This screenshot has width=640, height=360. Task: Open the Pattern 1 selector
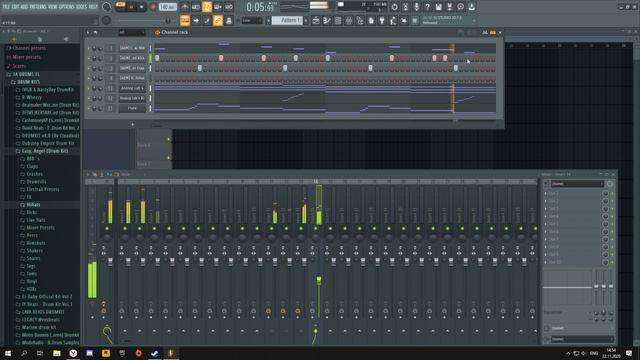tap(287, 20)
